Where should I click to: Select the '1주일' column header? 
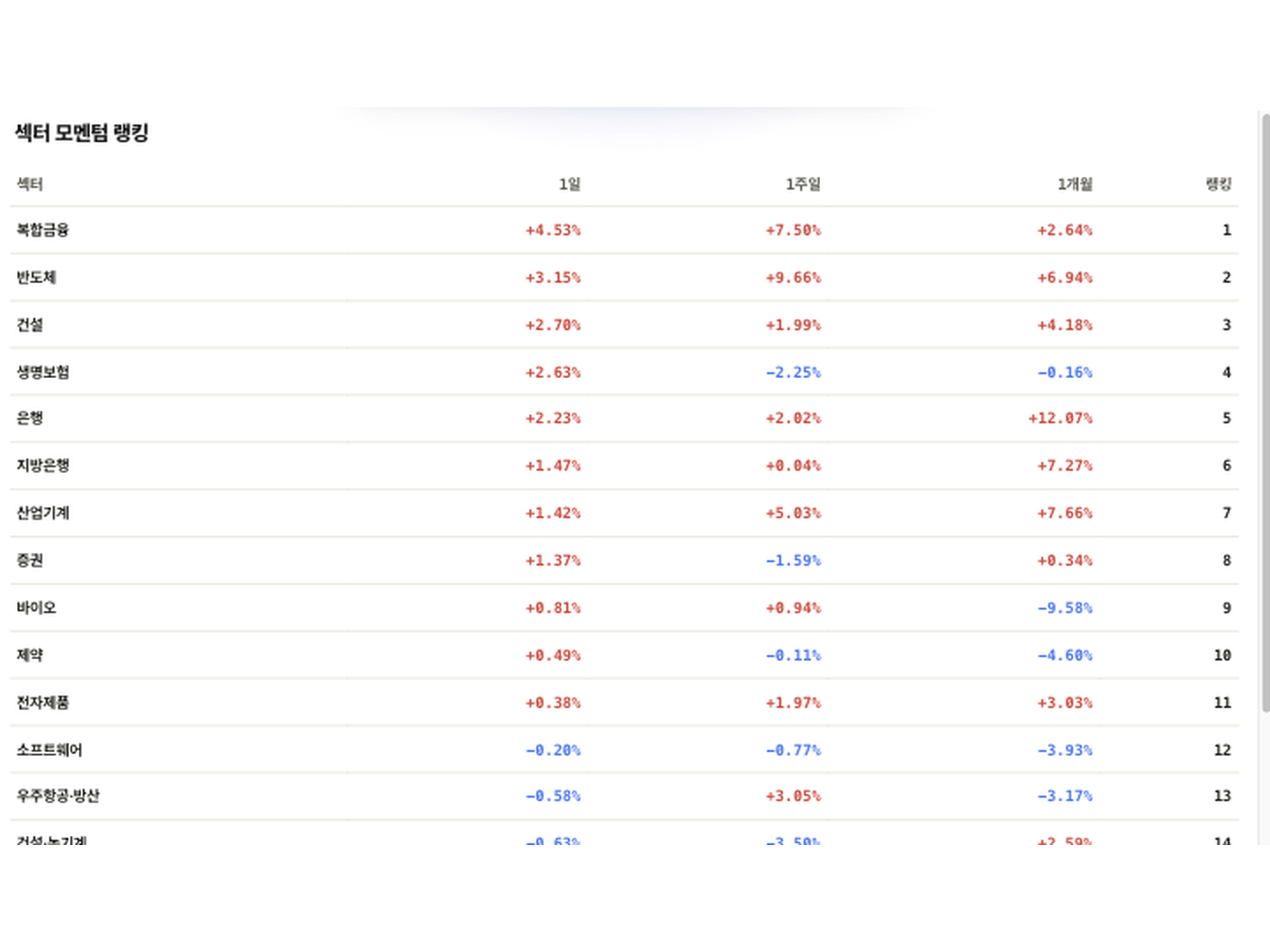pyautogui.click(x=803, y=184)
